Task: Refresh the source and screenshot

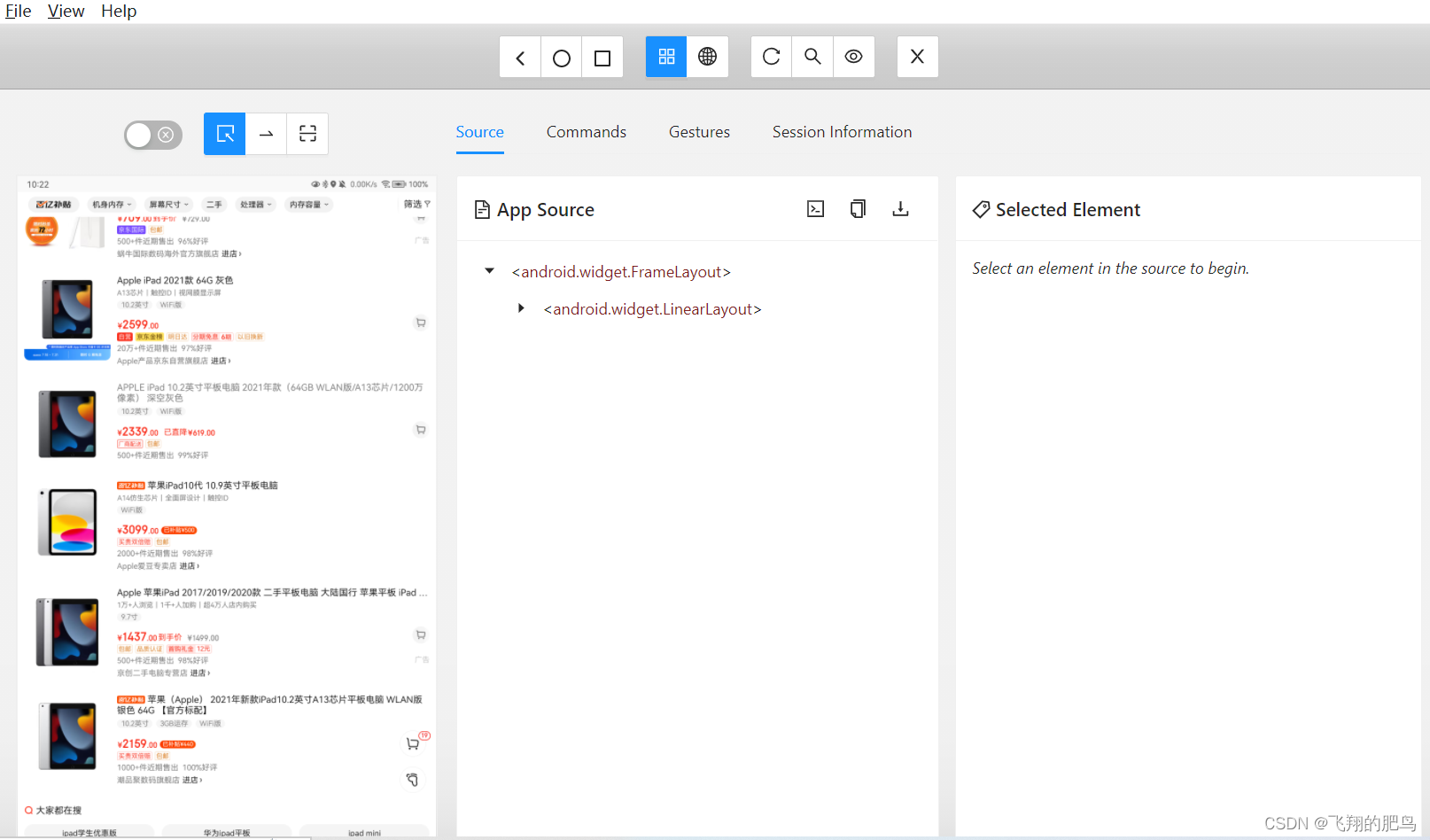Action: click(770, 56)
